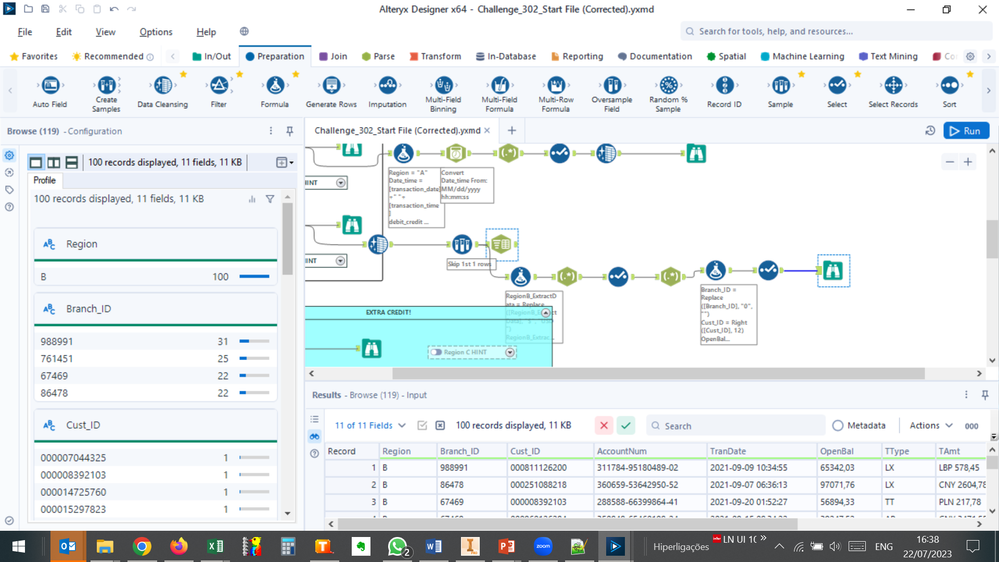The width and height of the screenshot is (999, 562).
Task: Pin the configuration panel
Action: tap(290, 131)
